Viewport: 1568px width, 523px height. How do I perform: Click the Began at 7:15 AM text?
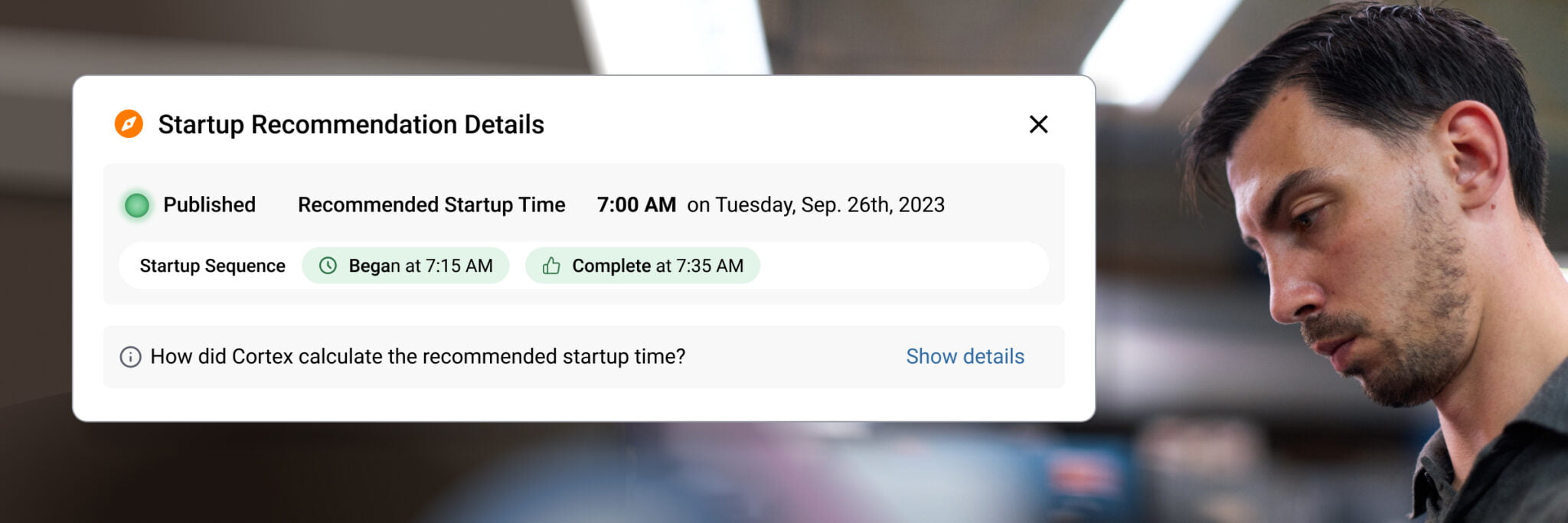point(420,266)
